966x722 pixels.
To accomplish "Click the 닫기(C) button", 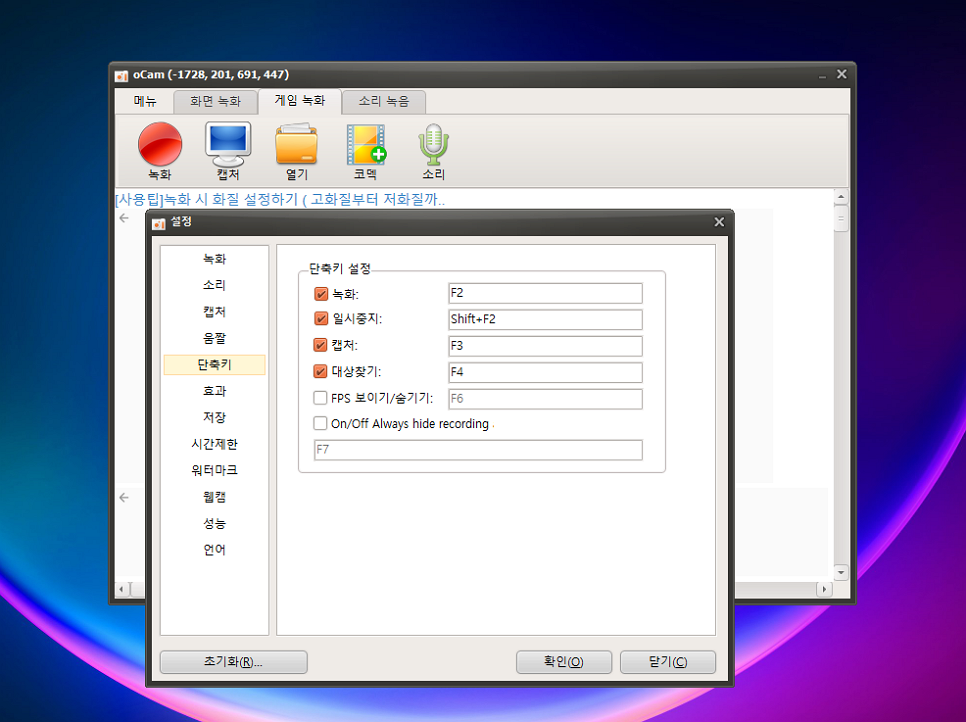I will [668, 662].
